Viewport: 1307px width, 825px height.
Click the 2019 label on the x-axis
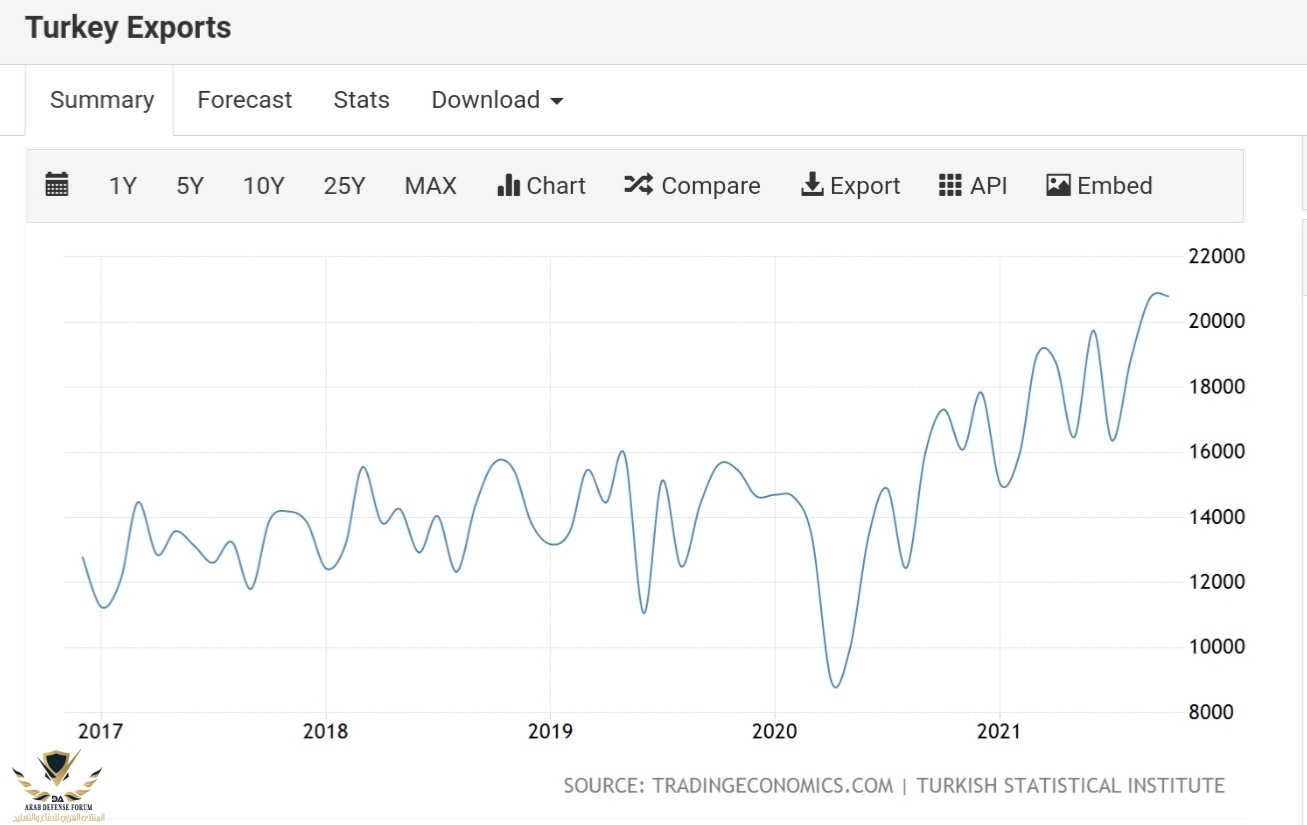pos(549,731)
